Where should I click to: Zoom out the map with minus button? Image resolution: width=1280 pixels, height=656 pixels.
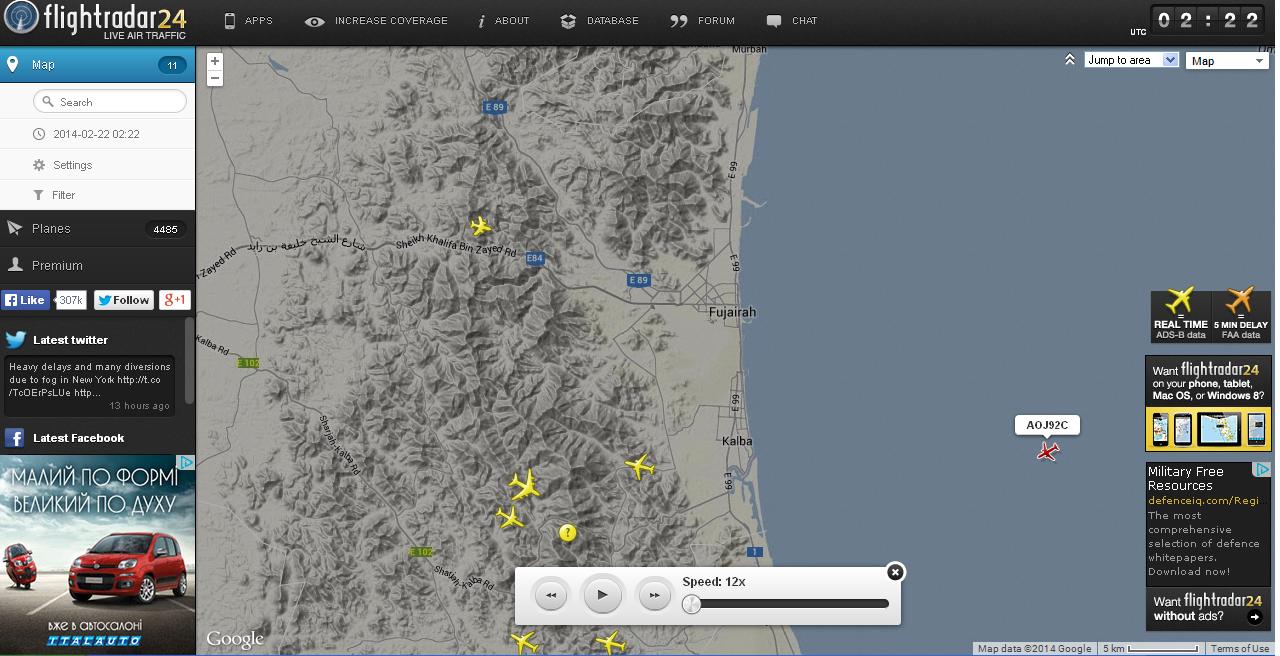tap(215, 78)
